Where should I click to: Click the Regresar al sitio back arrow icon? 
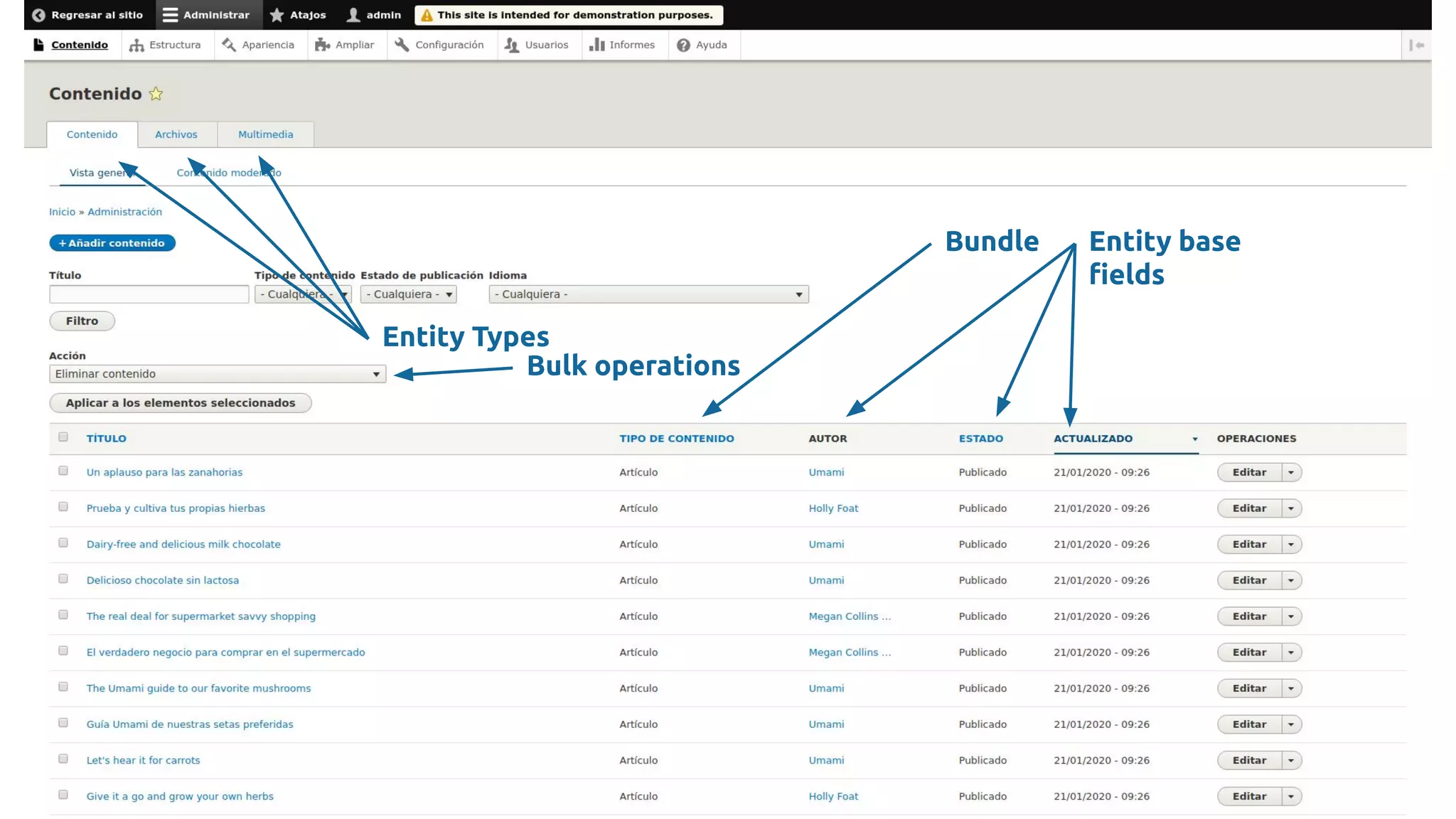38,15
